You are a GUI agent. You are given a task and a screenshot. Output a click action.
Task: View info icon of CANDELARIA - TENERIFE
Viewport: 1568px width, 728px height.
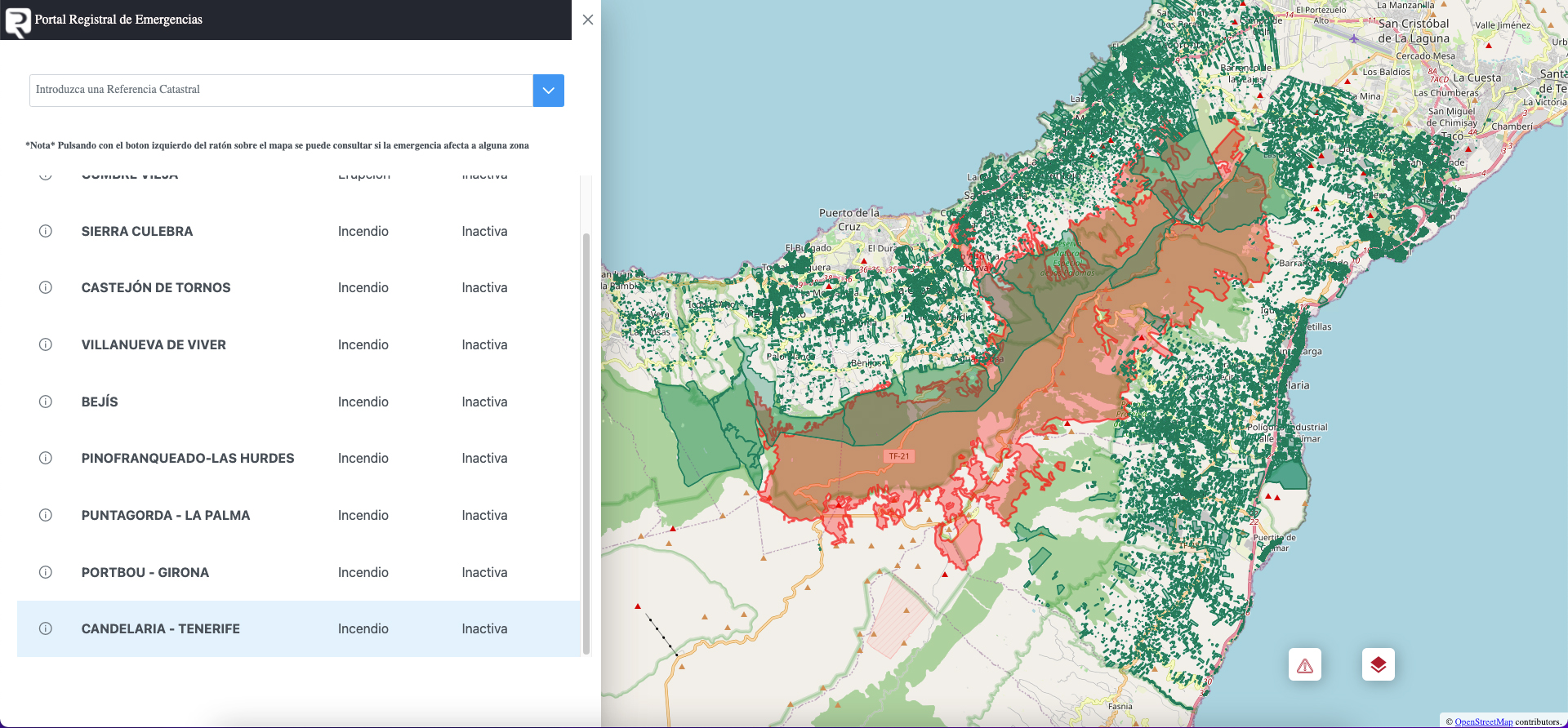click(x=46, y=628)
